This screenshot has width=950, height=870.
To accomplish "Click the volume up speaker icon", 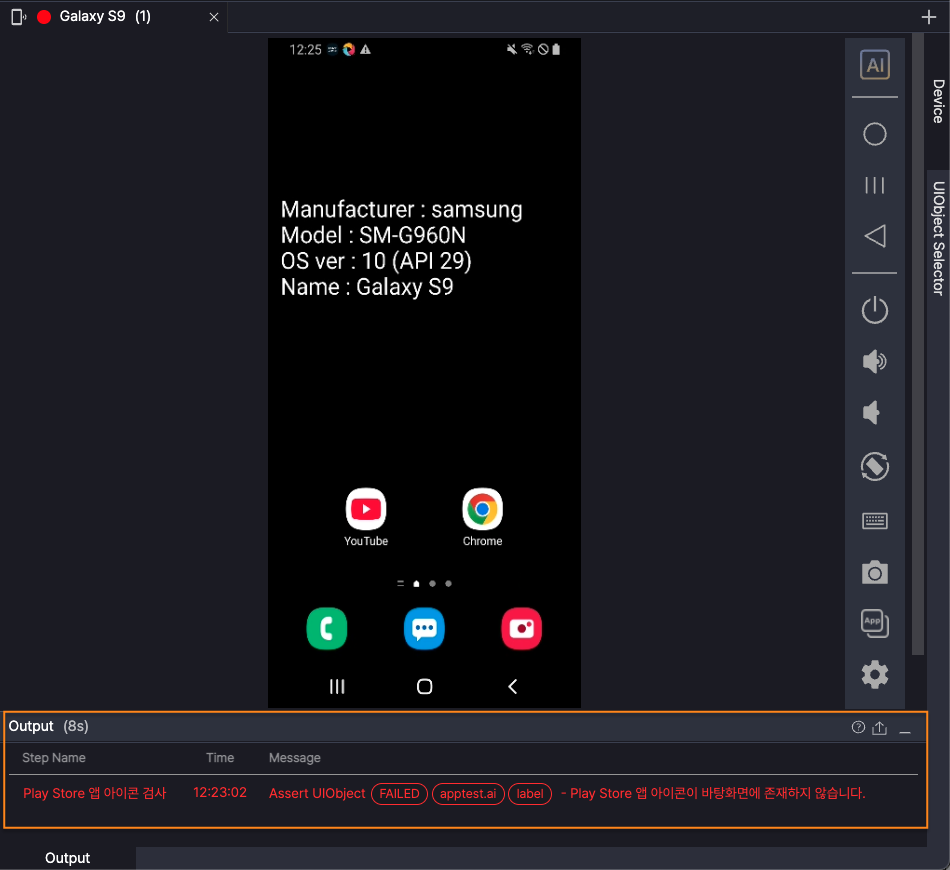I will pos(875,361).
